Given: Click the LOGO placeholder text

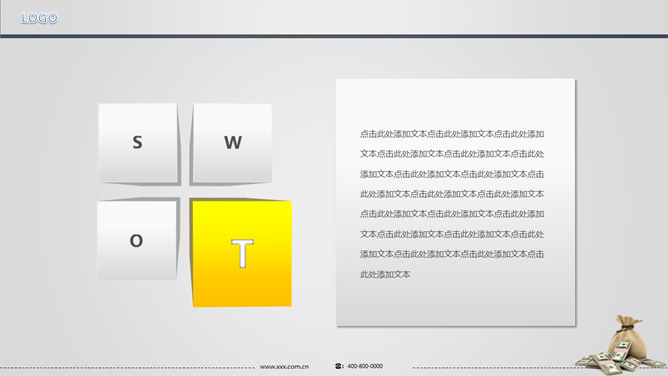Looking at the screenshot, I should coord(39,18).
